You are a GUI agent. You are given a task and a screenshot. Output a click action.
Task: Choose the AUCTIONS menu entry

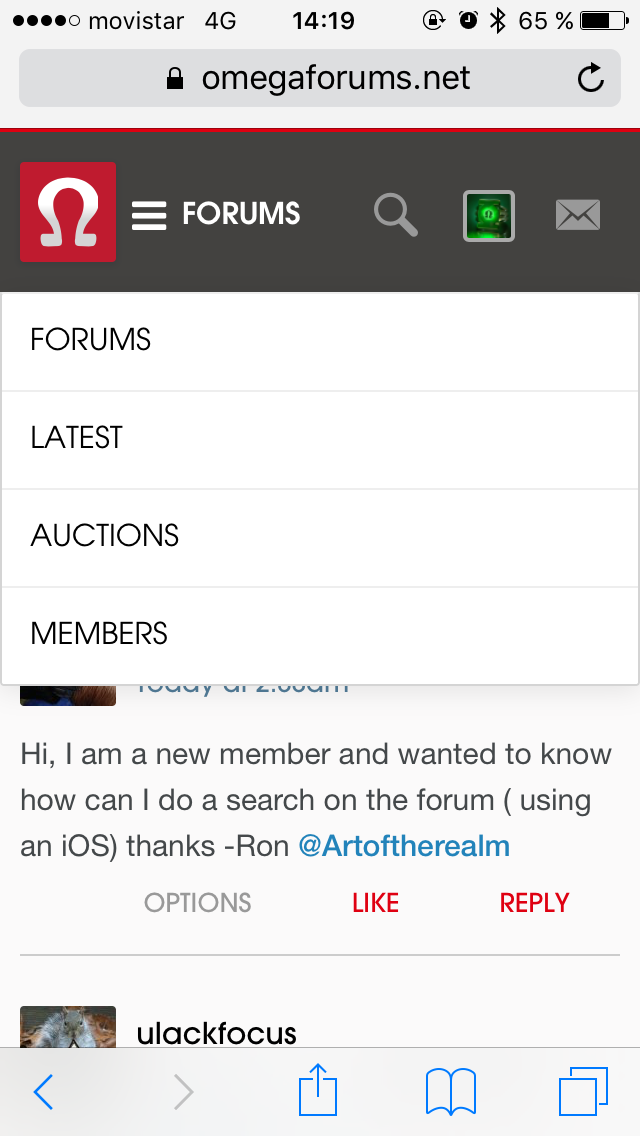105,536
